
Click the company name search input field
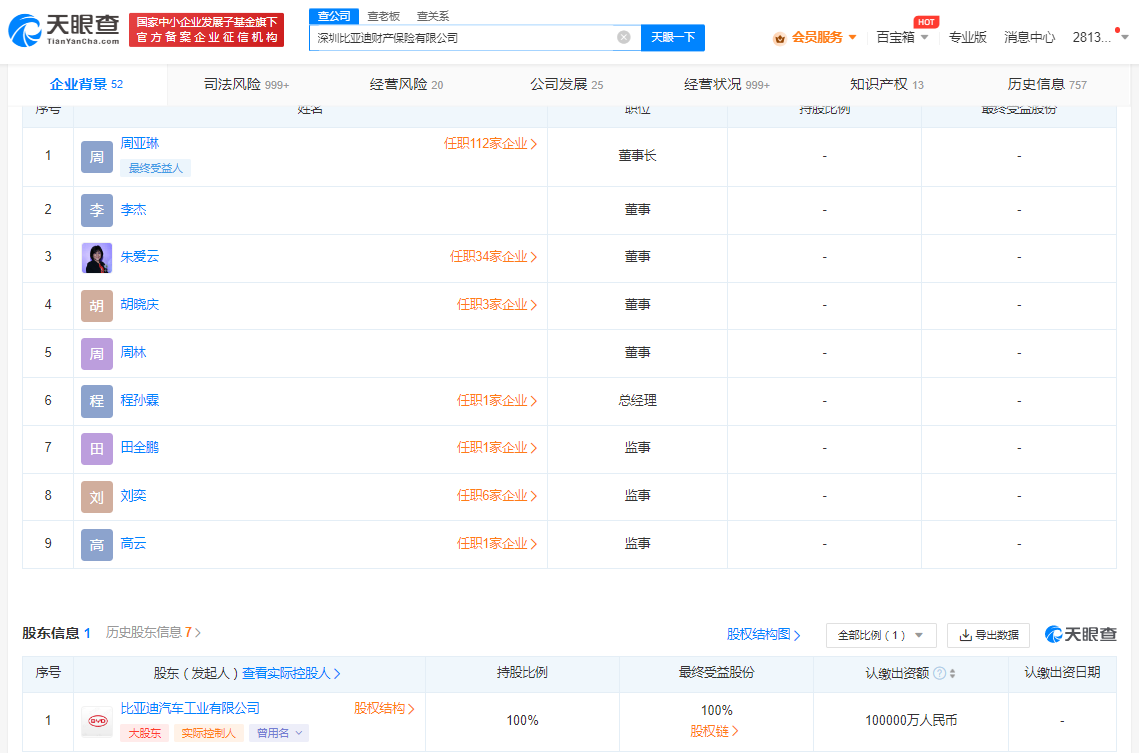(460, 38)
